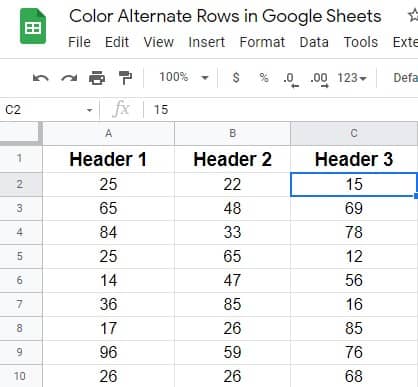Click the formula bar showing 15
This screenshot has width=418, height=387.
[x=282, y=110]
